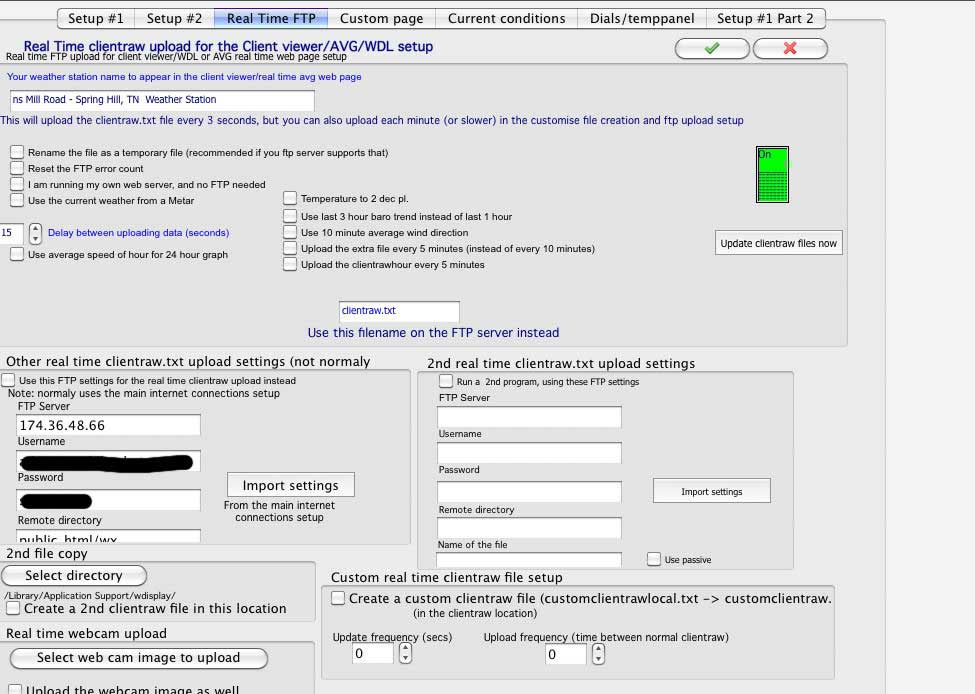Image resolution: width=975 pixels, height=694 pixels.
Task: Click 'Use this filename on the FTP server instead'
Action: (433, 333)
